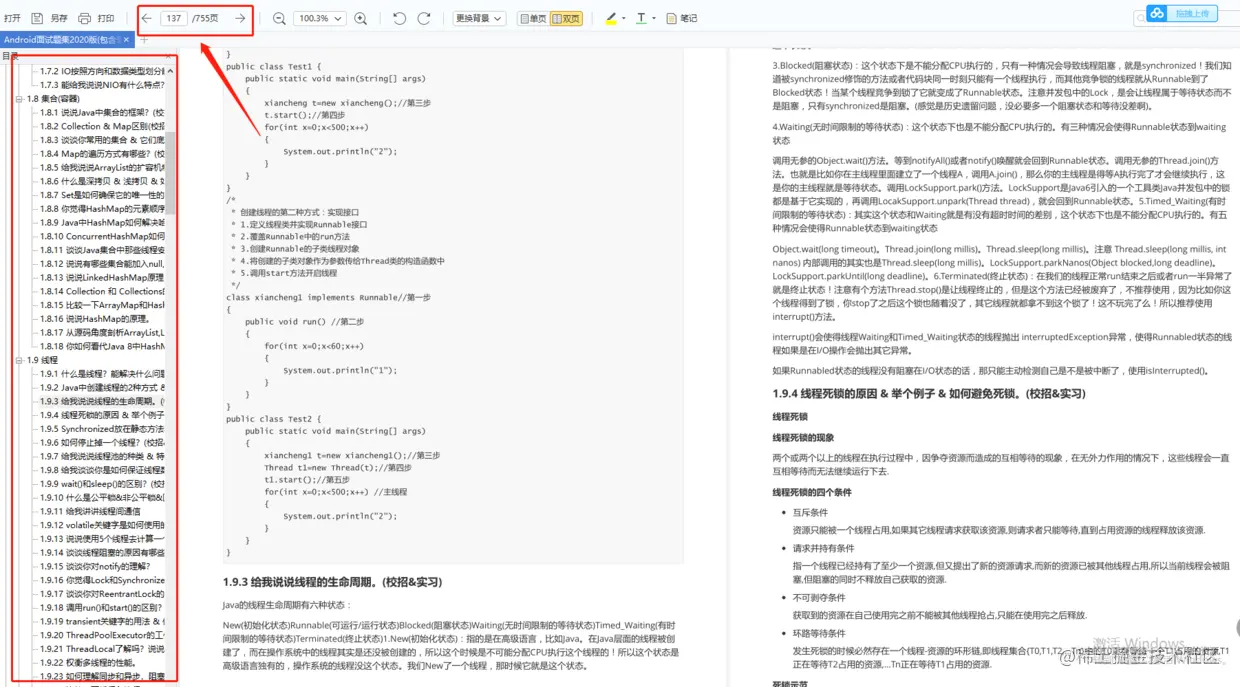Open outline item 1.9.6 如何停止掉一个线程
This screenshot has width=1240, height=687.
pos(102,442)
